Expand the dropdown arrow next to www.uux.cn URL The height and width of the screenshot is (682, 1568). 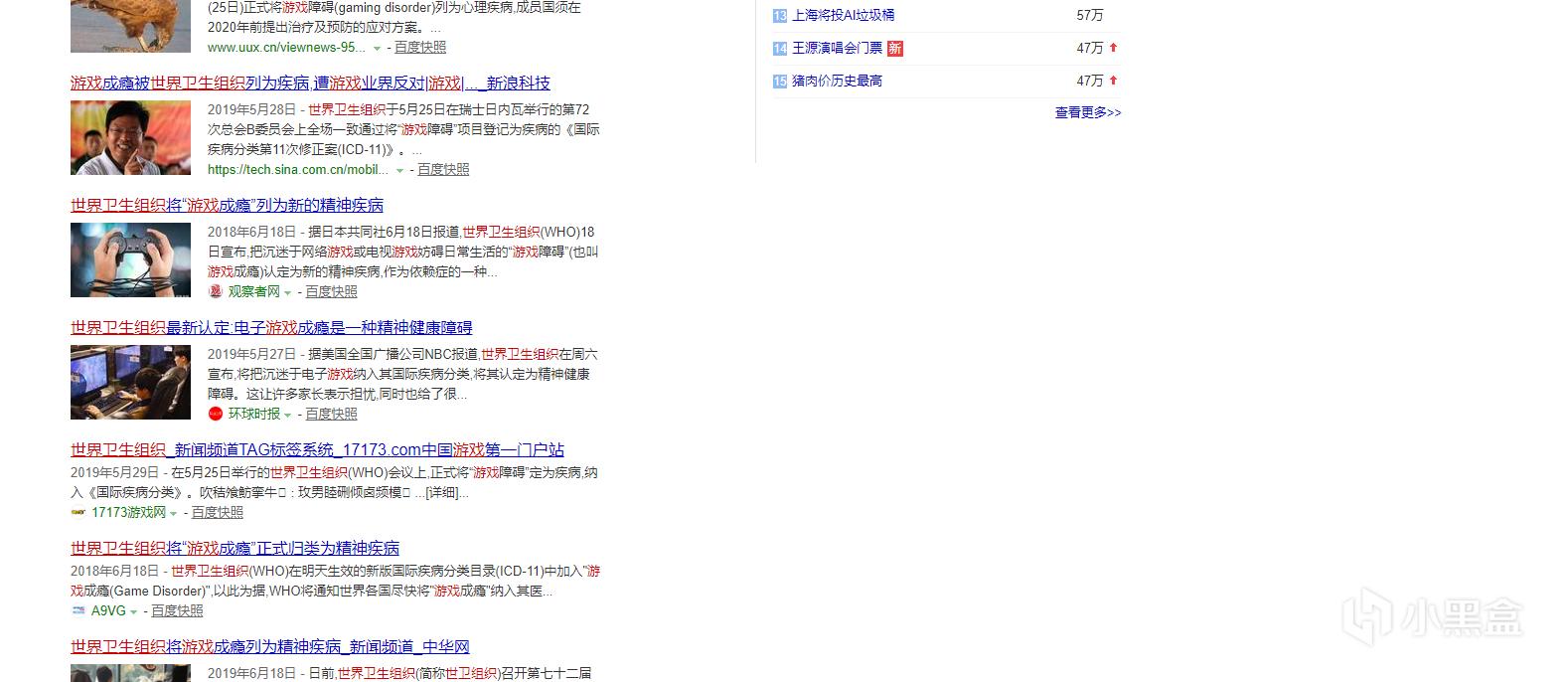pos(377,49)
